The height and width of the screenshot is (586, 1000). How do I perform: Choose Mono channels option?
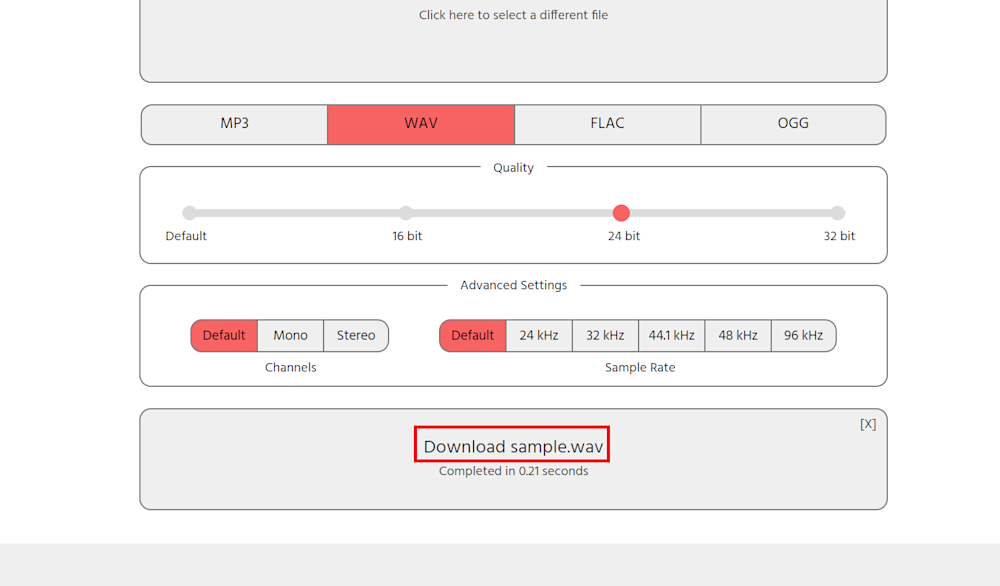[290, 335]
